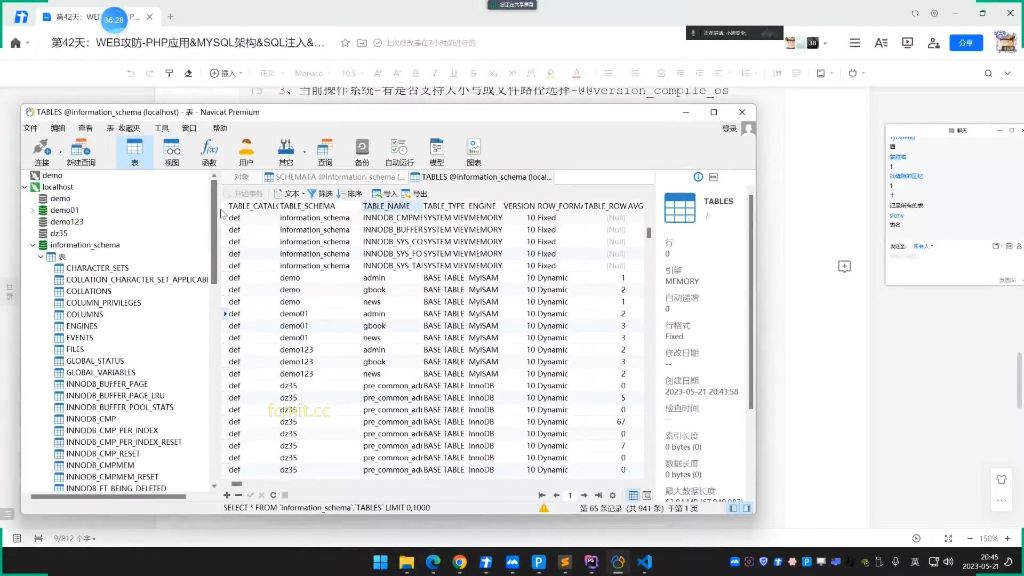This screenshot has width=1024, height=576.
Task: Open the User (用户) toolbar icon
Action: coord(246,152)
